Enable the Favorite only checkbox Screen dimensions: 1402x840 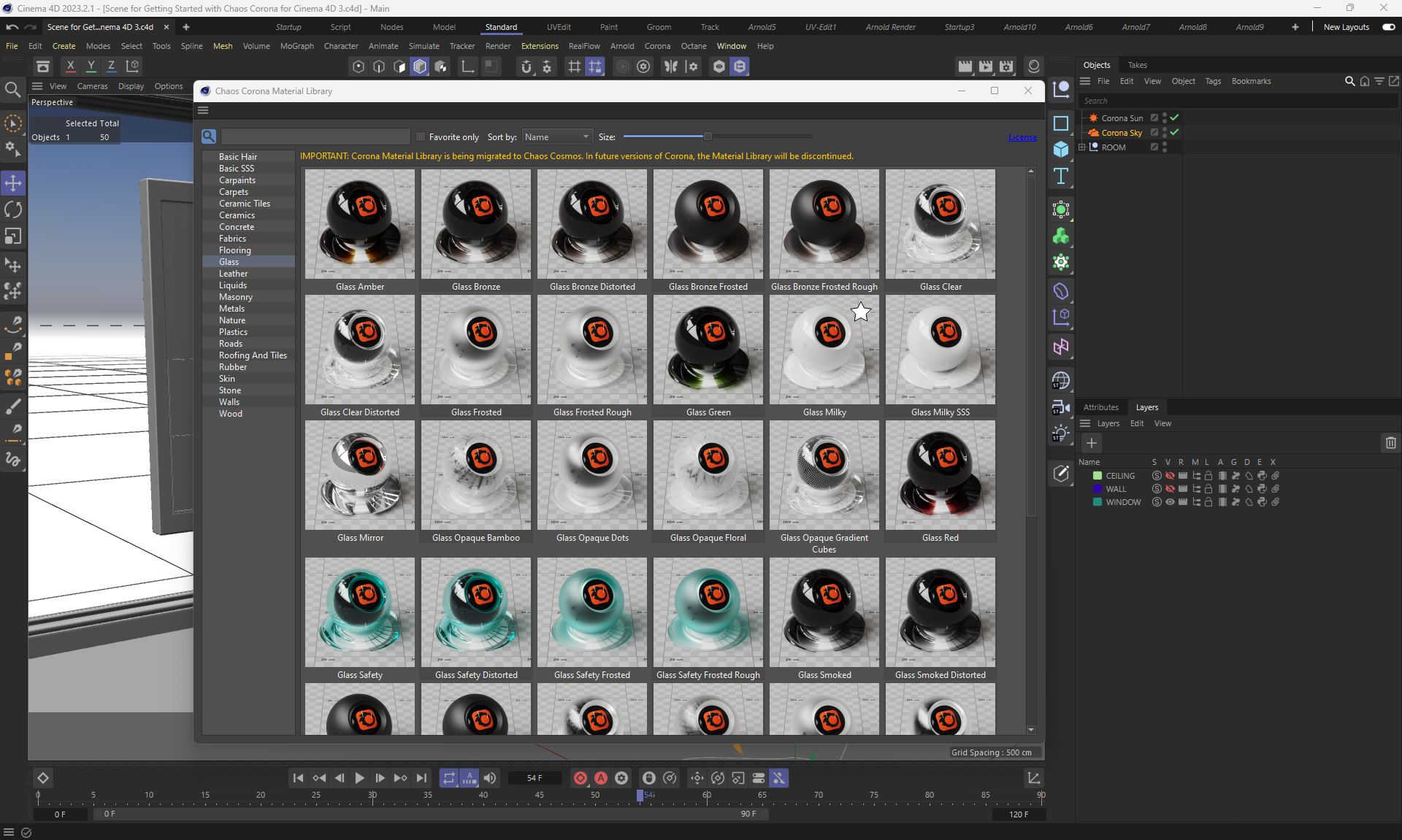(x=421, y=136)
